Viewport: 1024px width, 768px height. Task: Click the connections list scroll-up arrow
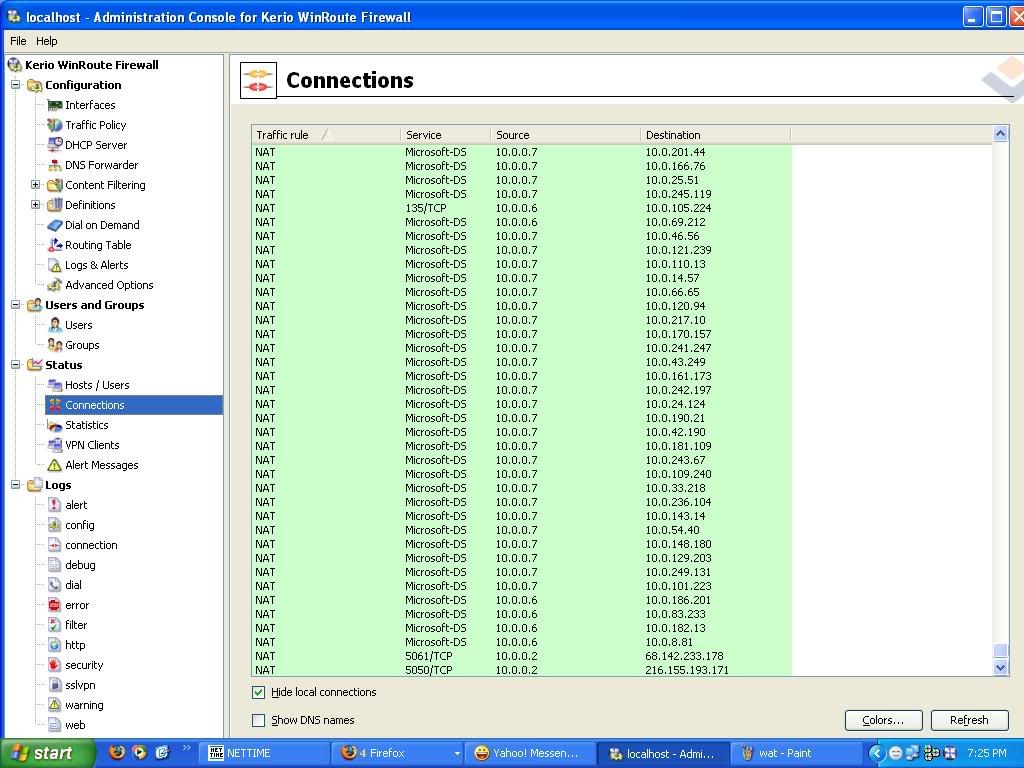tap(1000, 134)
